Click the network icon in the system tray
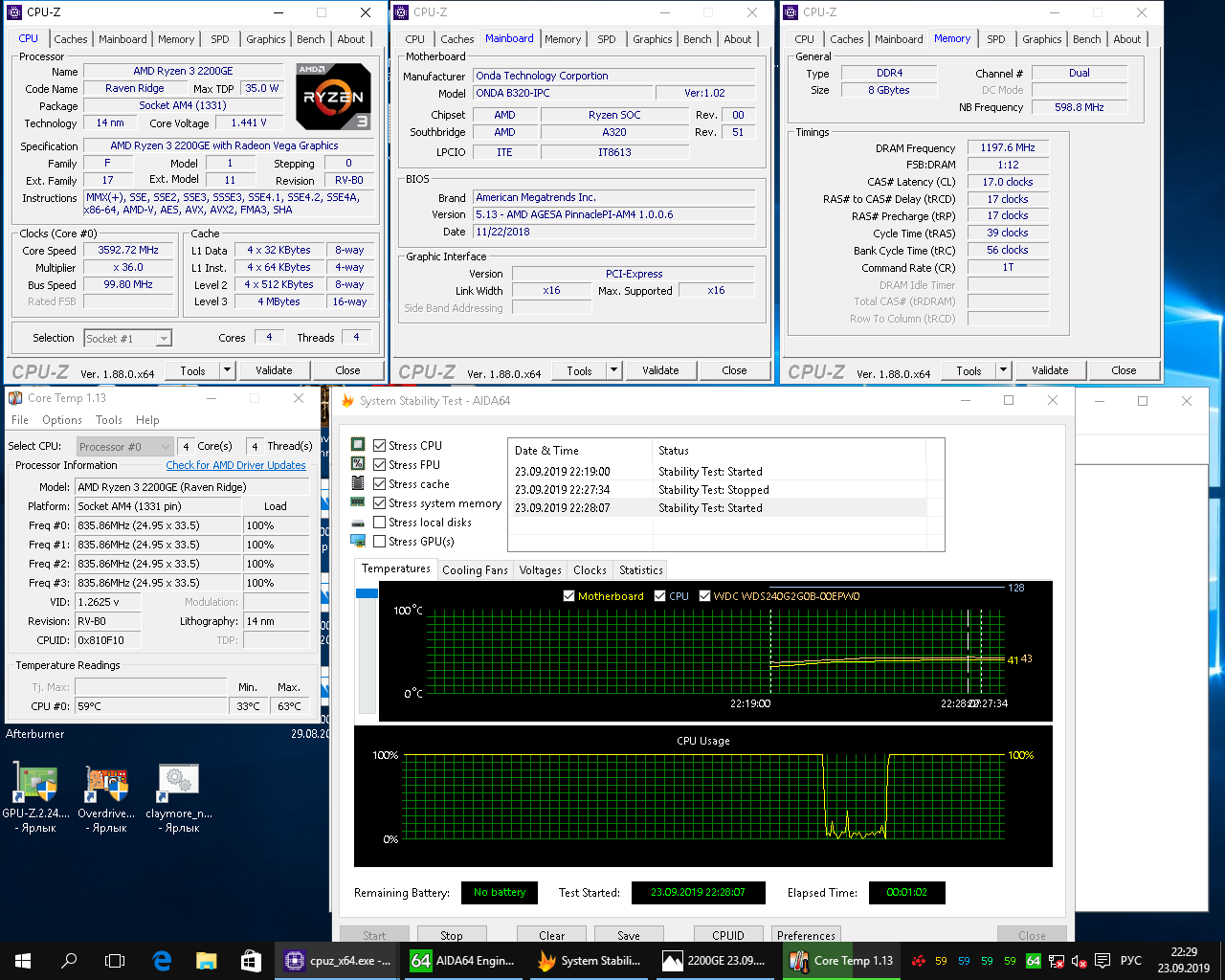 (x=1057, y=961)
